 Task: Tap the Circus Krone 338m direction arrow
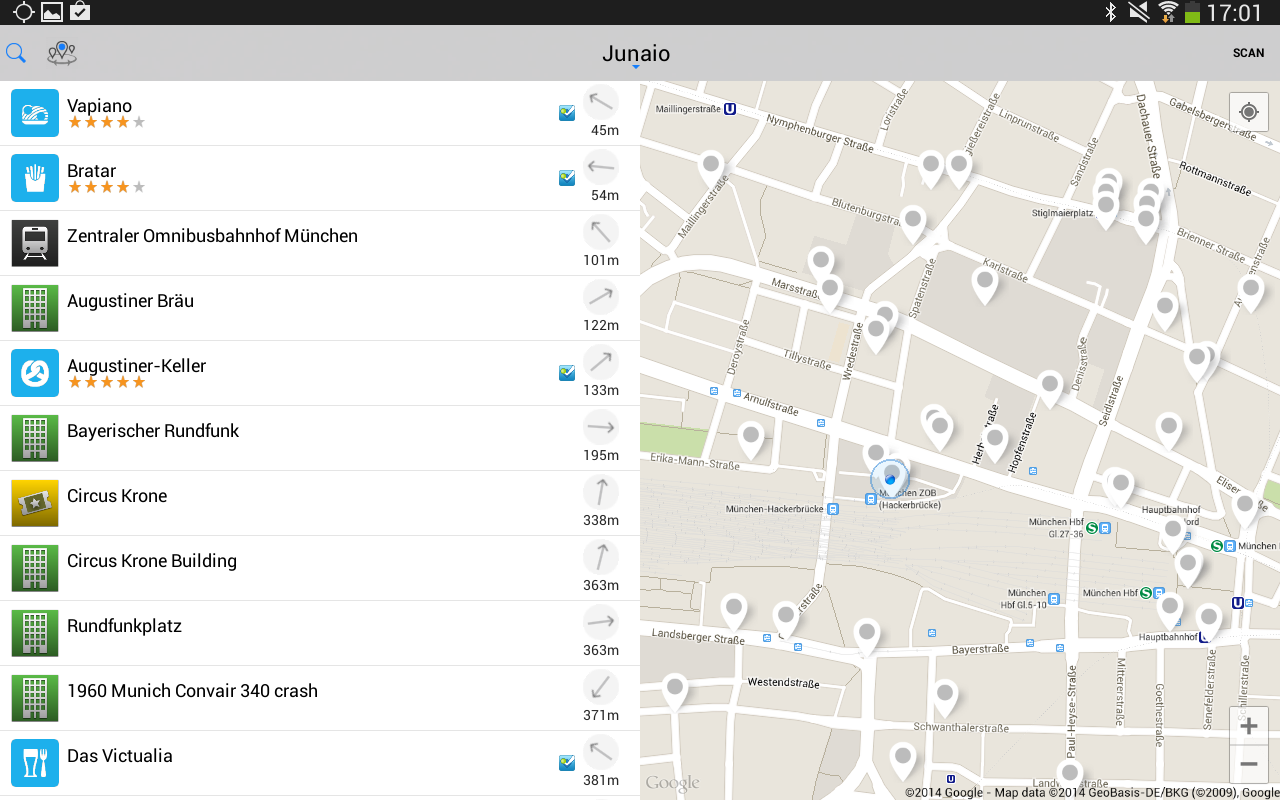pyautogui.click(x=601, y=492)
